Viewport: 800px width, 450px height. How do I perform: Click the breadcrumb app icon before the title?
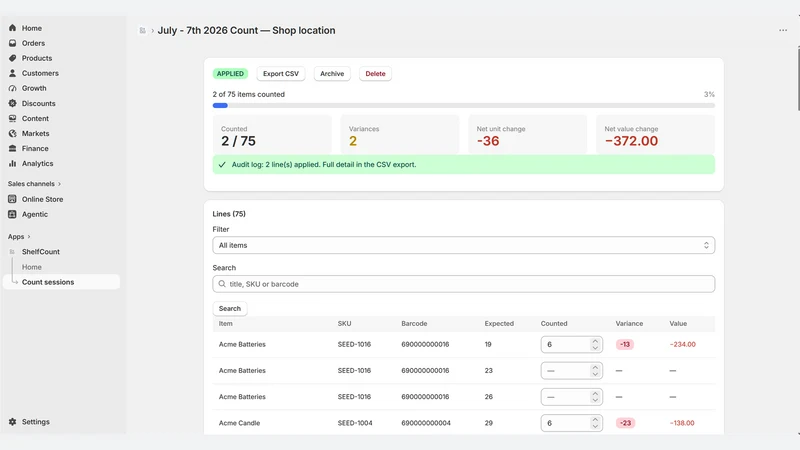click(x=142, y=31)
